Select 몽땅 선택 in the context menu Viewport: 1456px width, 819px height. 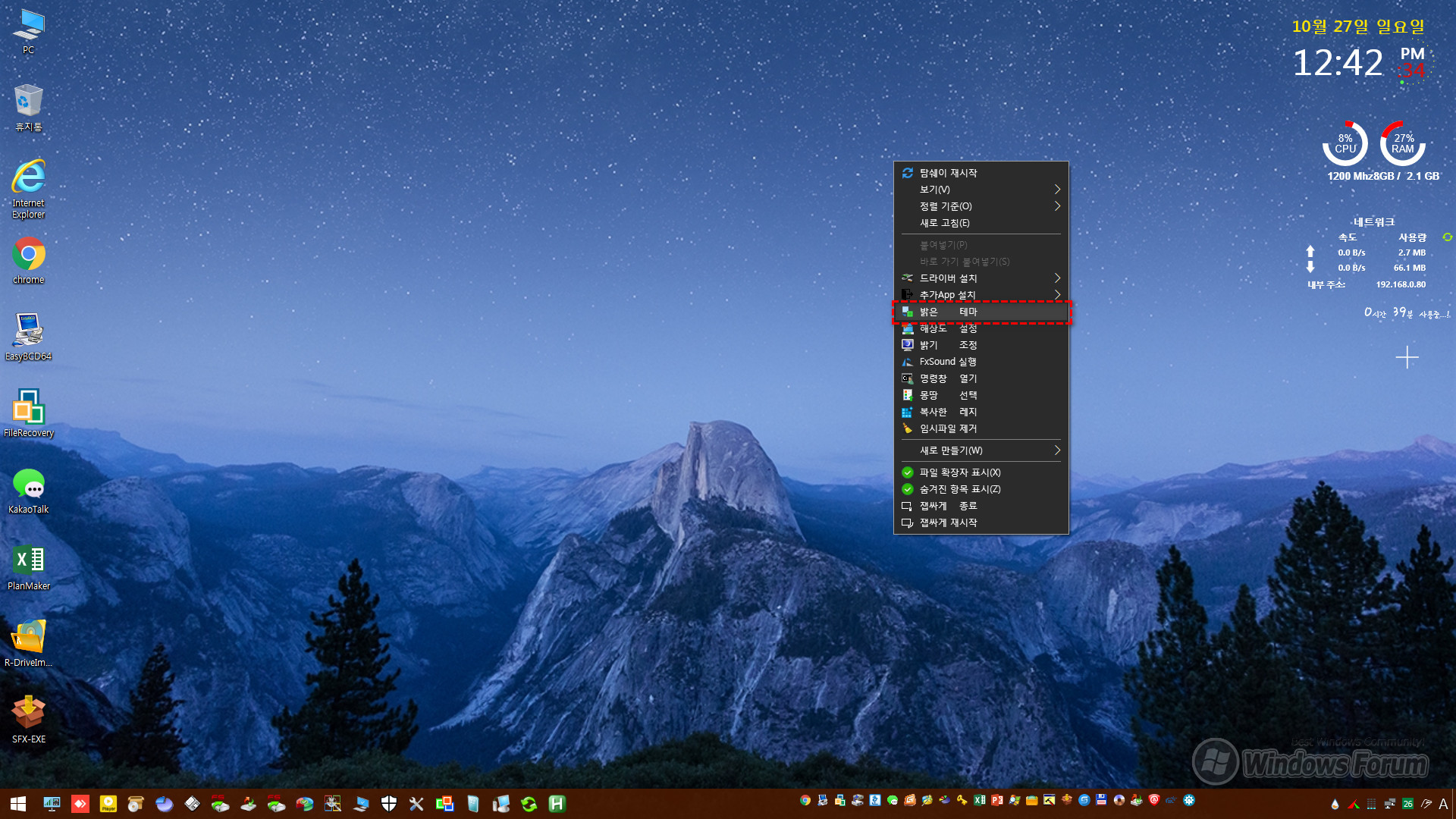[x=981, y=395]
